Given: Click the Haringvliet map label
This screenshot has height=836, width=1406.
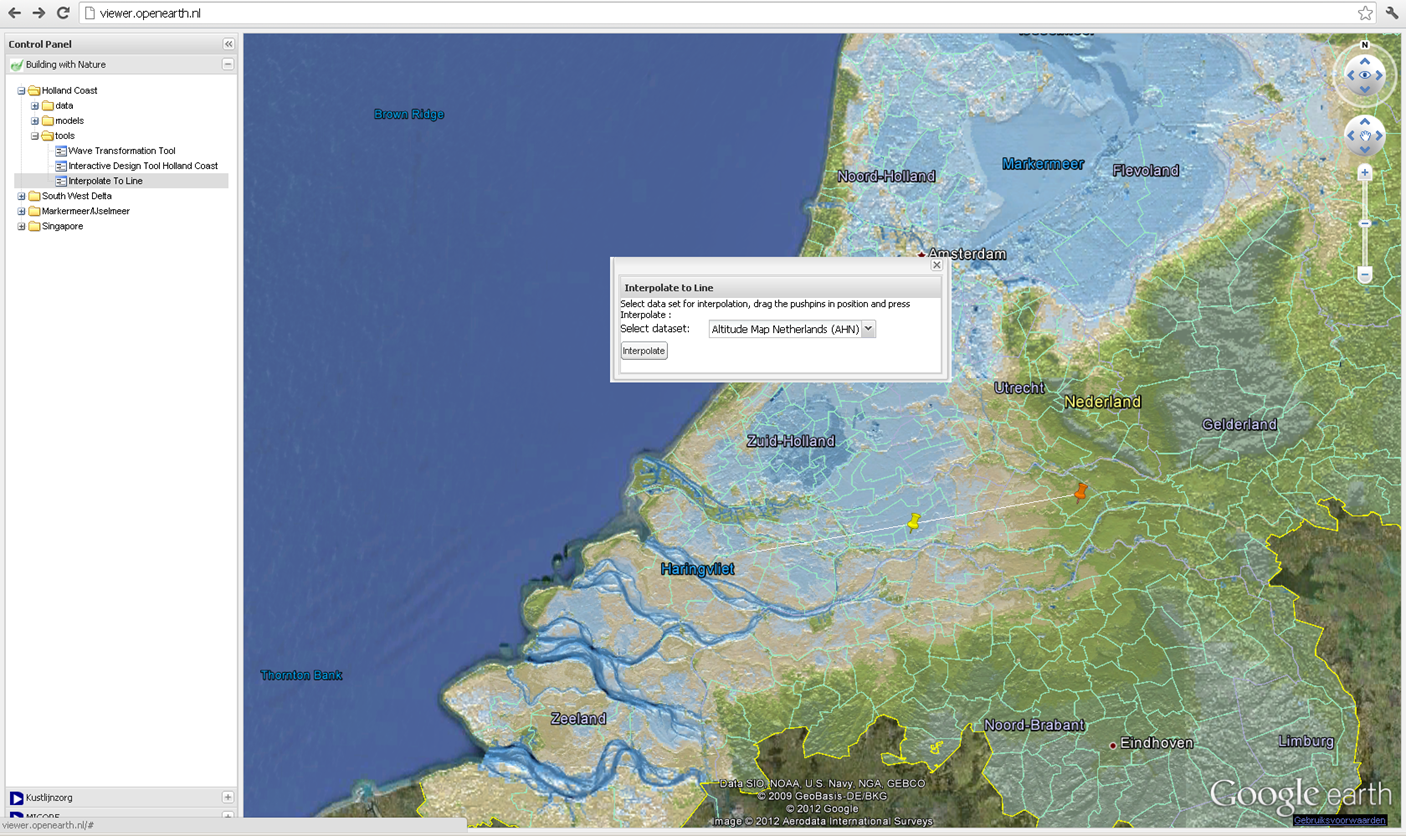Looking at the screenshot, I should [698, 569].
